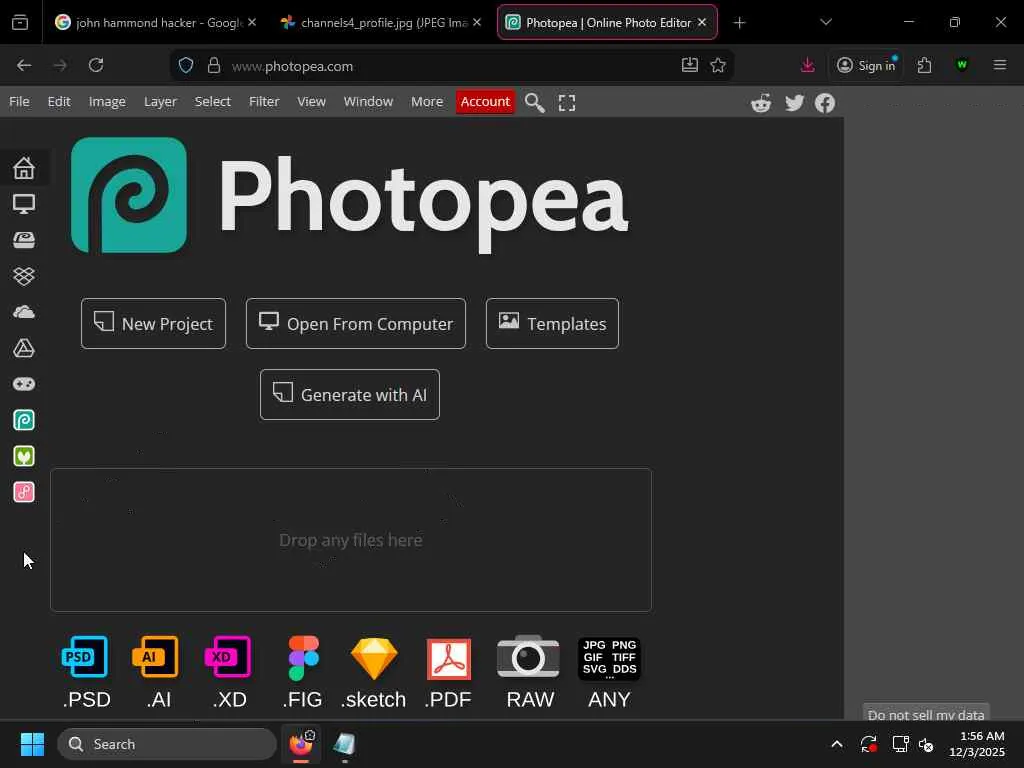The image size is (1024, 768).
Task: Click the Drop any files here area
Action: (351, 540)
